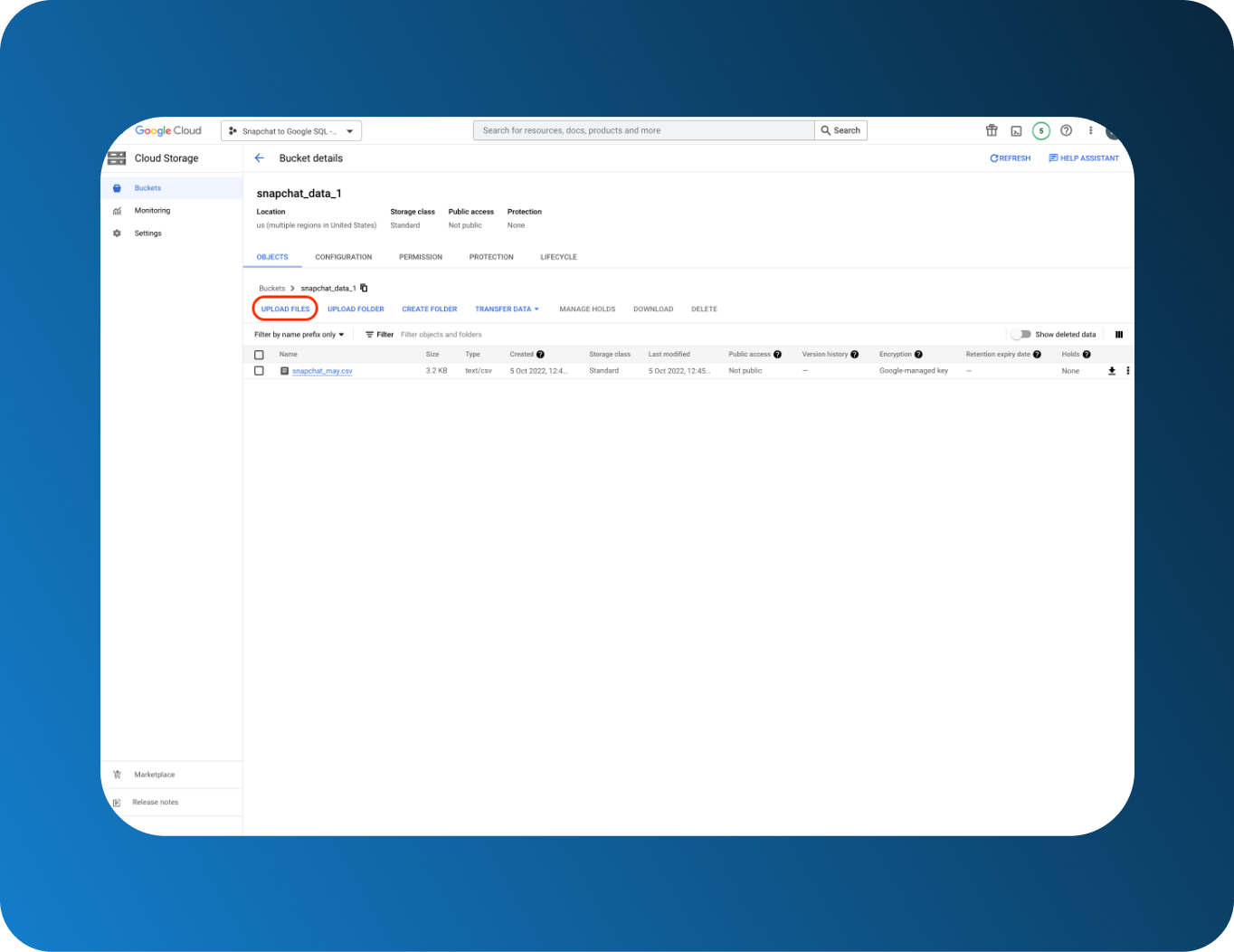Click the Marketplace cart icon
The image size is (1234, 952).
click(x=117, y=775)
